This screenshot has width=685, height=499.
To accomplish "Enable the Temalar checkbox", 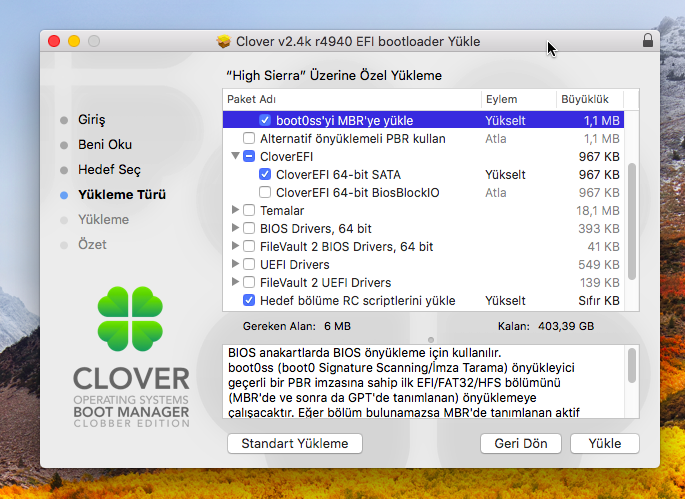I will (249, 210).
